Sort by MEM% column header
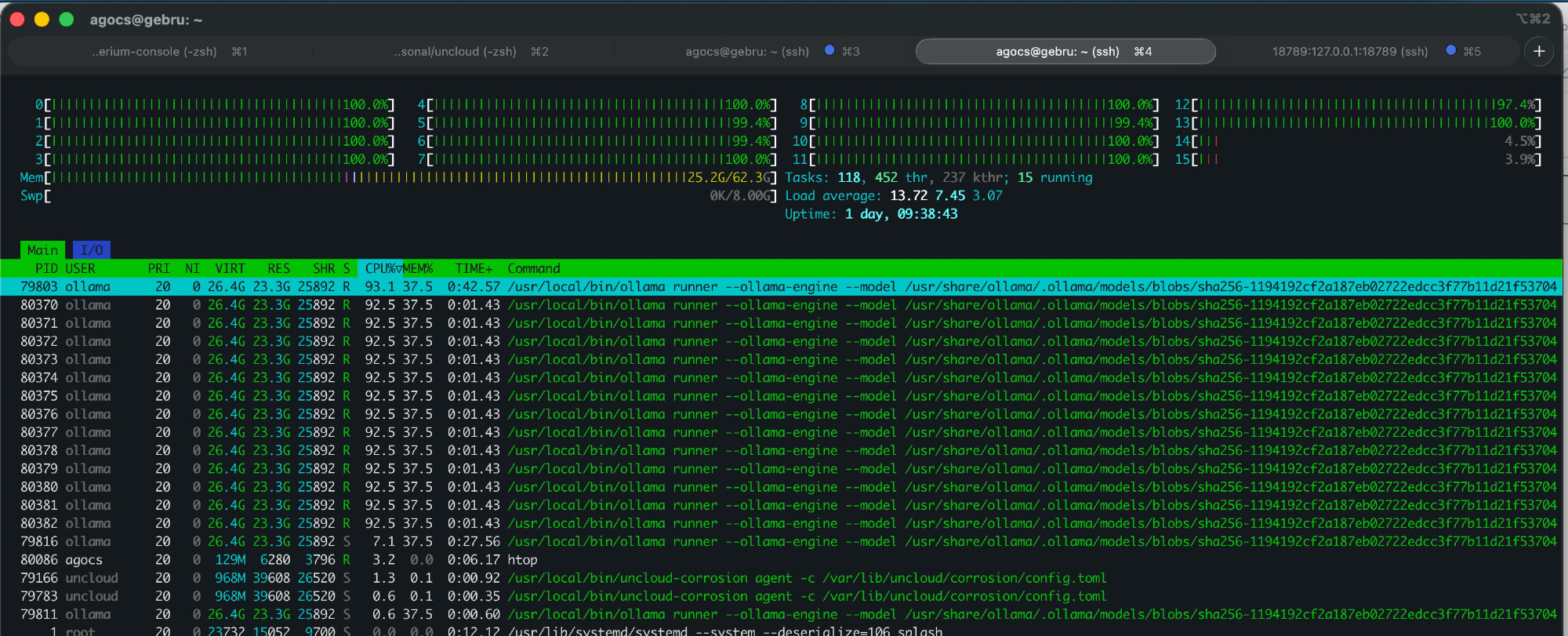The image size is (1568, 636). click(418, 268)
